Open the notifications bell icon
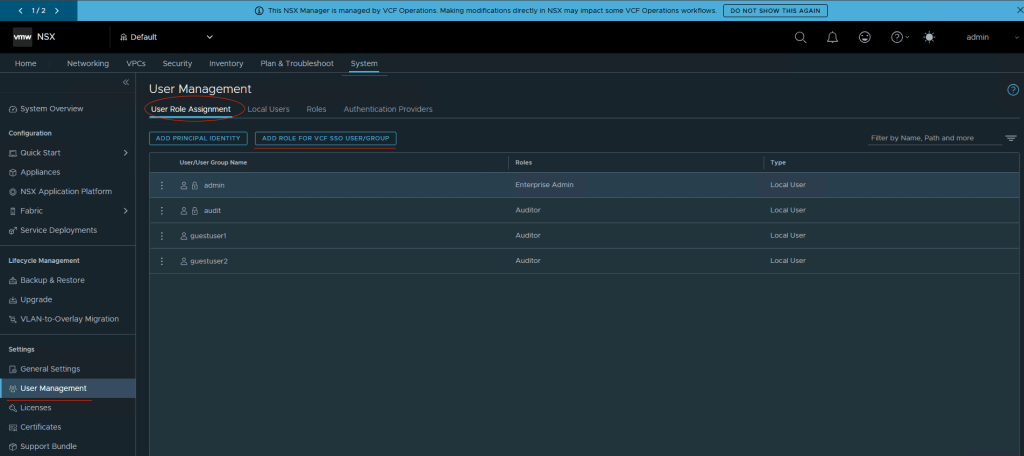The image size is (1024, 456). (832, 37)
